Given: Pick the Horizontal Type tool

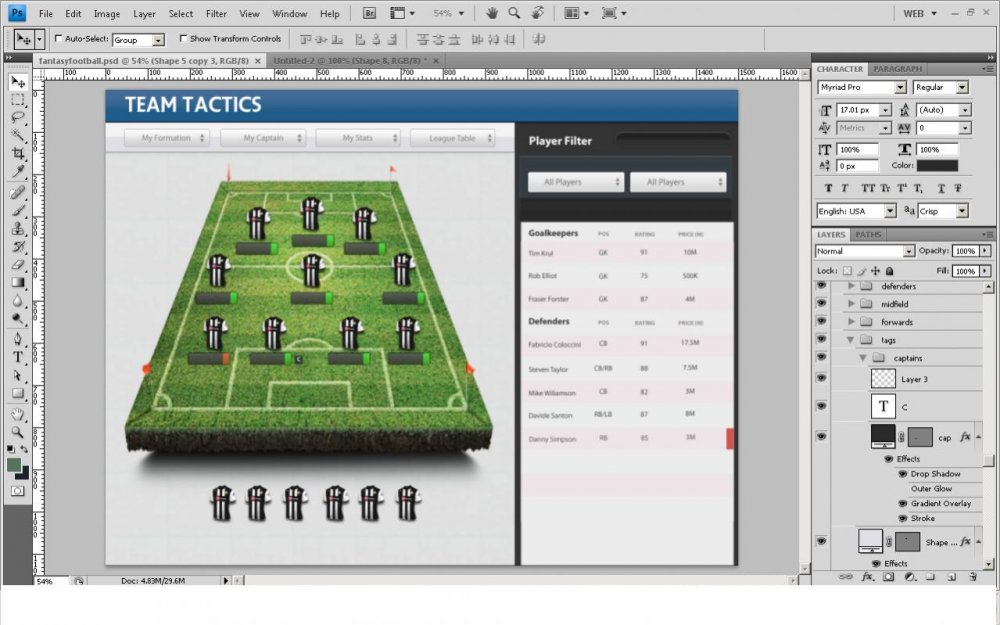Looking at the screenshot, I should [18, 357].
